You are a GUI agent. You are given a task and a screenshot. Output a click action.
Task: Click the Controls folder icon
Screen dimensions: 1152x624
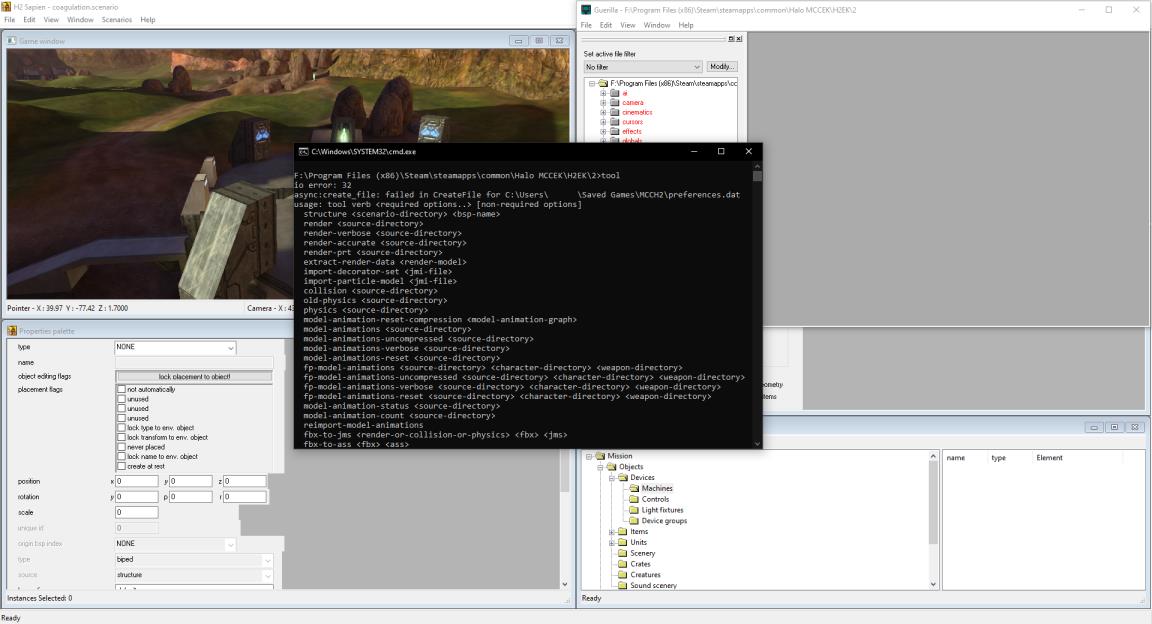tap(634, 499)
